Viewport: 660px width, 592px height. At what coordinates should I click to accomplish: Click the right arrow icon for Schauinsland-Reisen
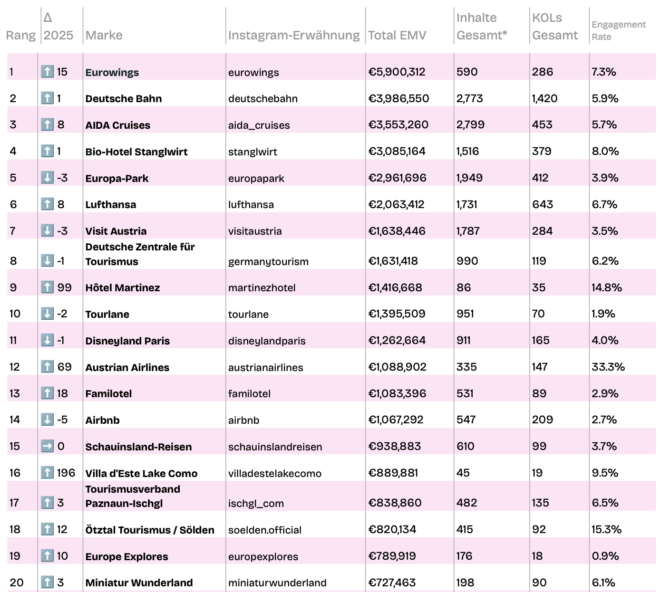tap(47, 446)
